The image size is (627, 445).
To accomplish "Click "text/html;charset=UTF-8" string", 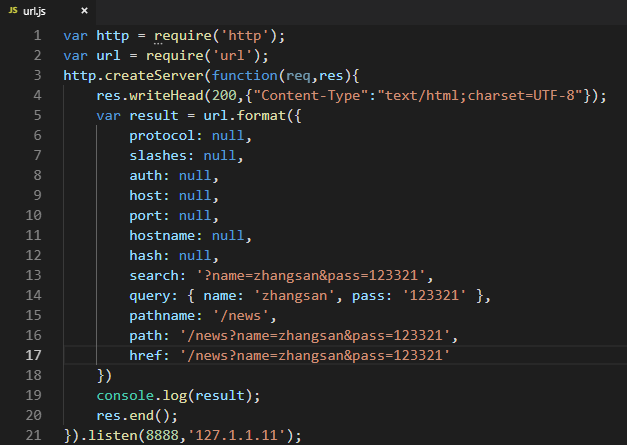I will [480, 96].
